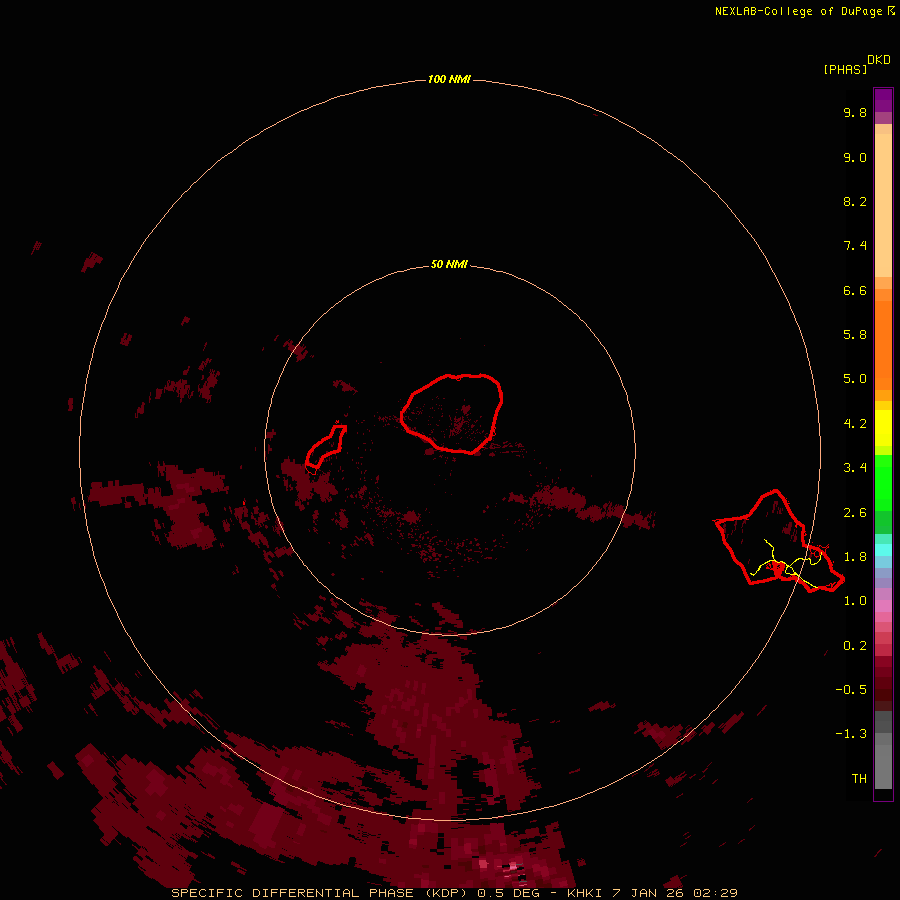
Task: Click the 9.8 value on the color scale
Action: (x=855, y=112)
